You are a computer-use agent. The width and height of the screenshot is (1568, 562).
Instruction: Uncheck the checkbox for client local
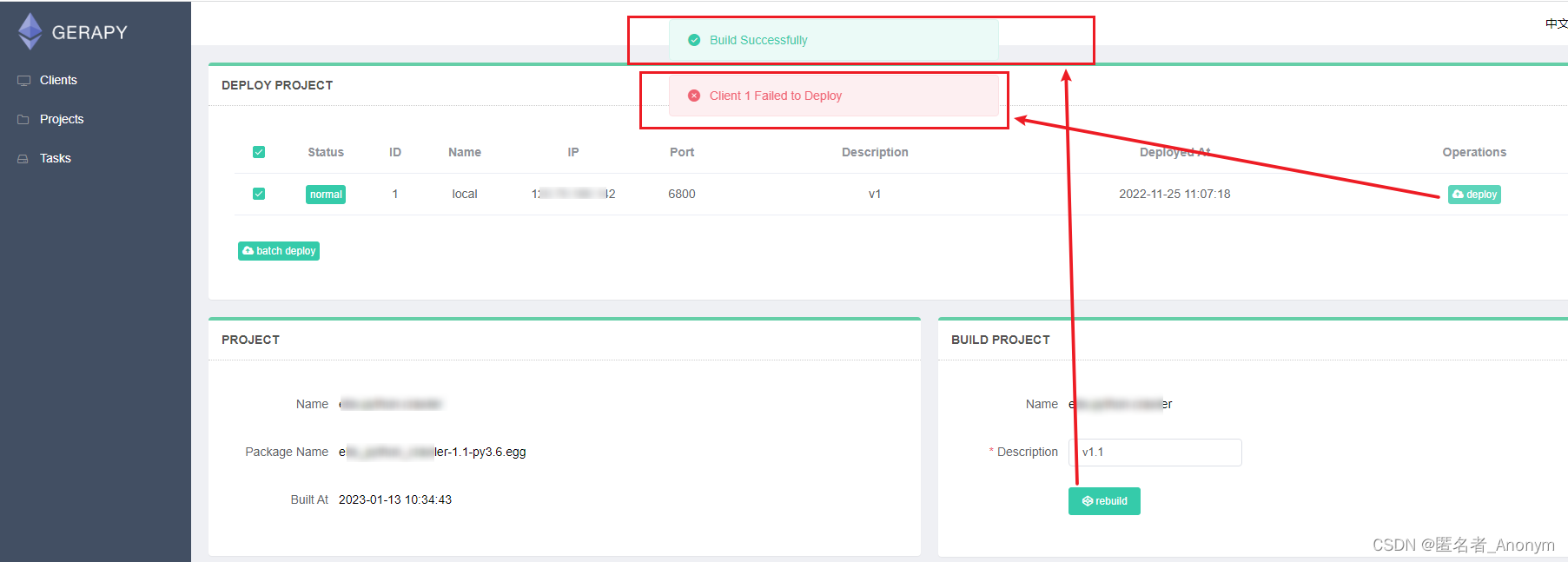(x=259, y=194)
